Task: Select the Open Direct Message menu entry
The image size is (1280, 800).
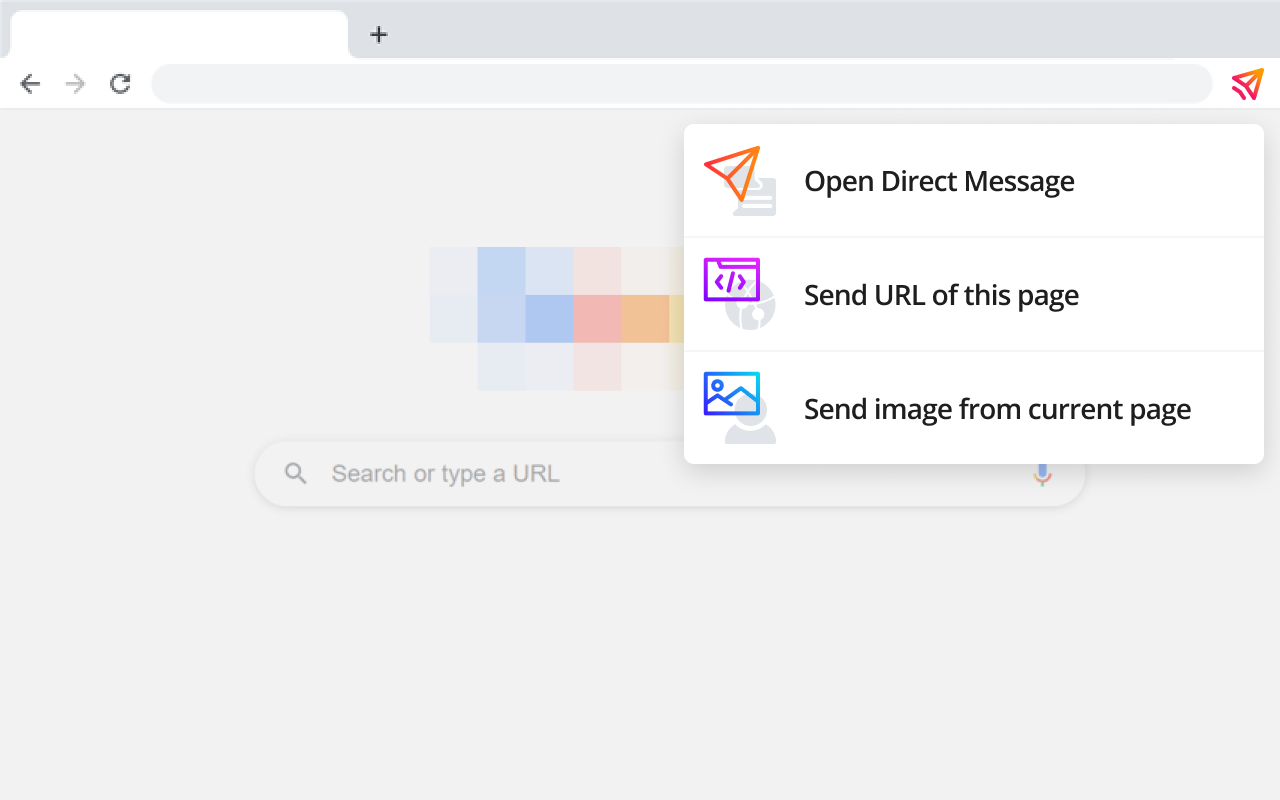Action: tap(974, 181)
